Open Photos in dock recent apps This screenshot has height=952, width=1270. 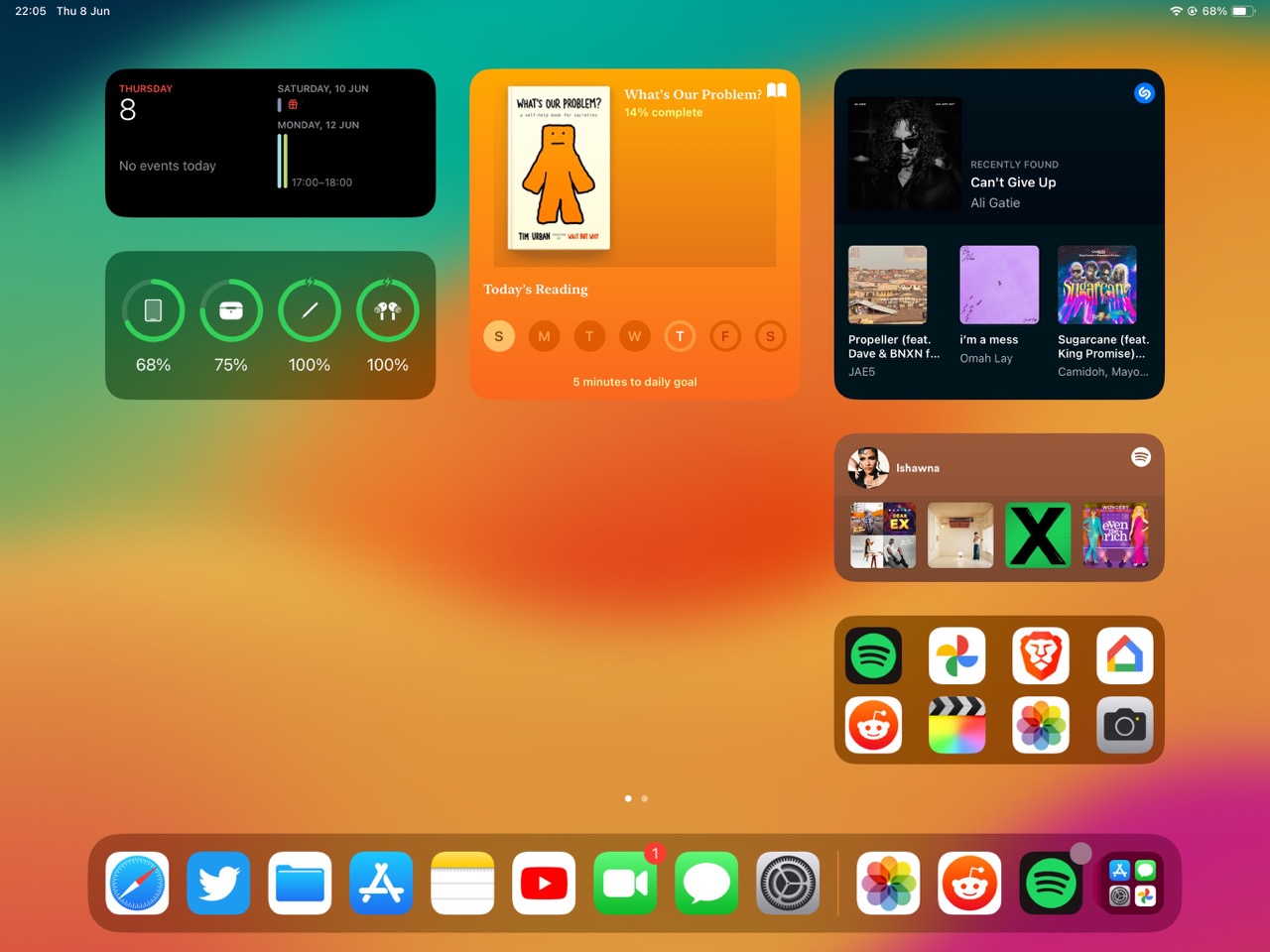pyautogui.click(x=888, y=883)
